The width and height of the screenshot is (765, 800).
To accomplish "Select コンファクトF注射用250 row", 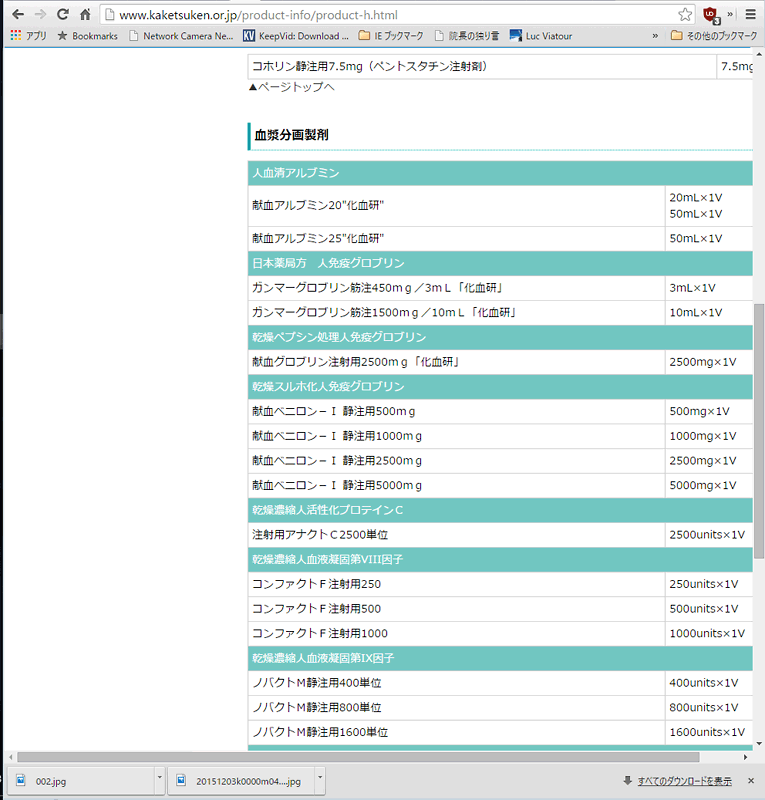I will 500,584.
